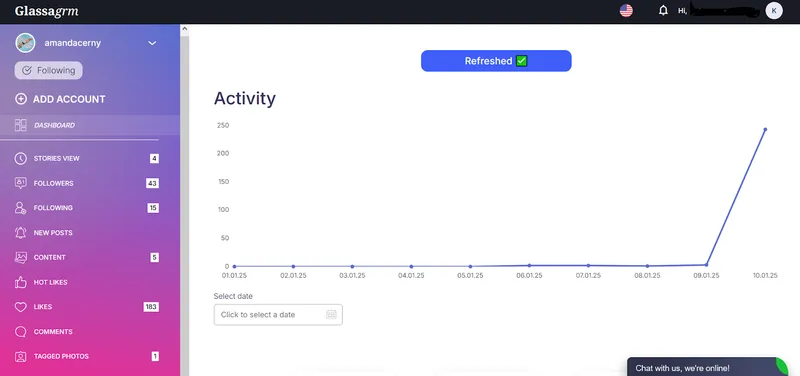Open the US flag language selector
This screenshot has height=376, width=800.
click(626, 11)
